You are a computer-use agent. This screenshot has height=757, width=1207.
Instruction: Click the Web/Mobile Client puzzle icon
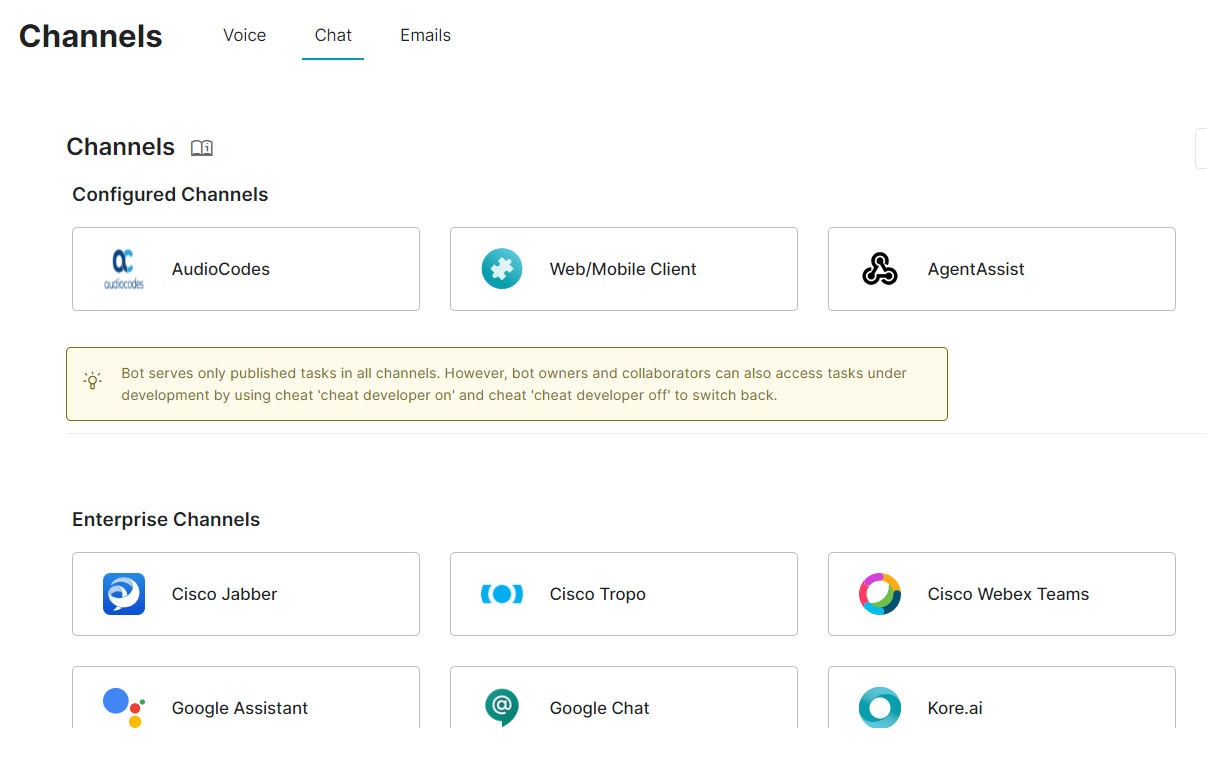tap(502, 269)
